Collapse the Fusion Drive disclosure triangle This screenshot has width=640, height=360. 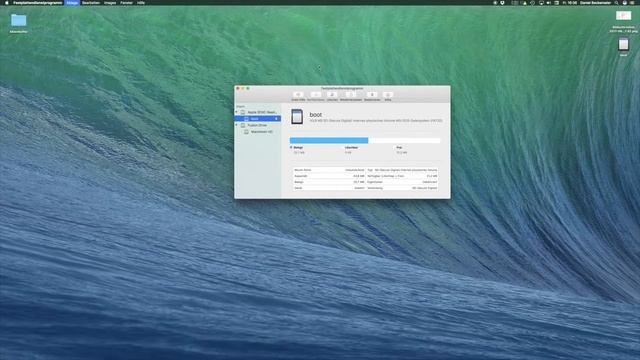237,125
